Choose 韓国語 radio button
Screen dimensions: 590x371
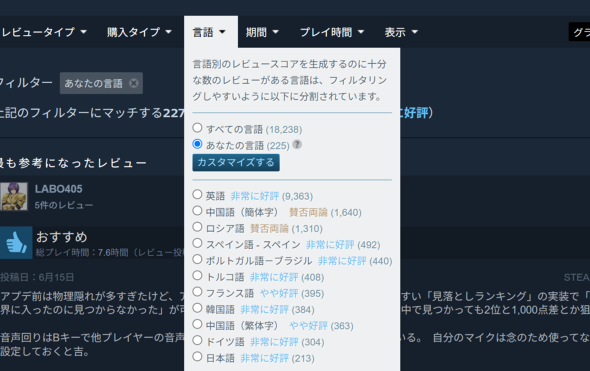tap(197, 308)
